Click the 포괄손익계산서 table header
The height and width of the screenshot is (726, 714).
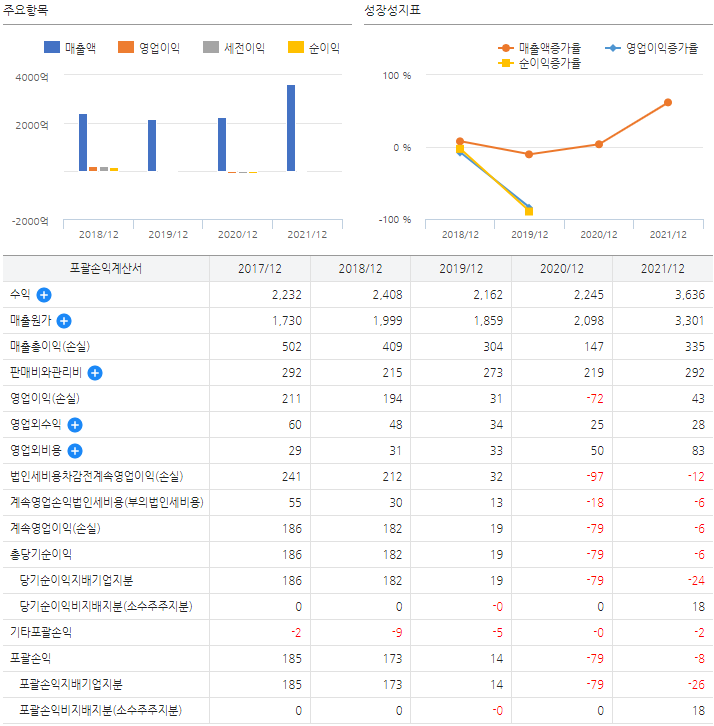106,269
